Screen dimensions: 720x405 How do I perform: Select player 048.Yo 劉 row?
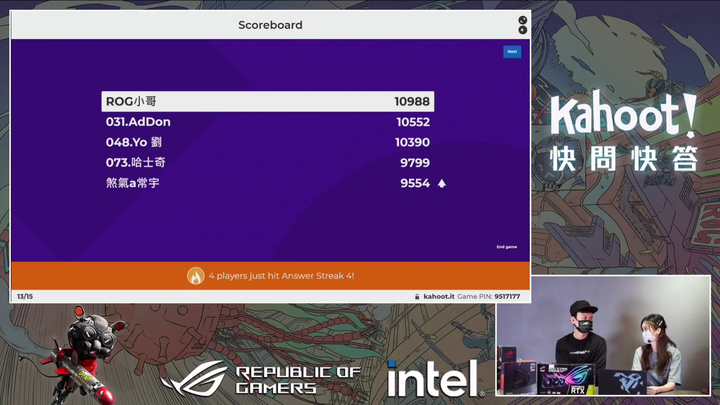(268, 142)
